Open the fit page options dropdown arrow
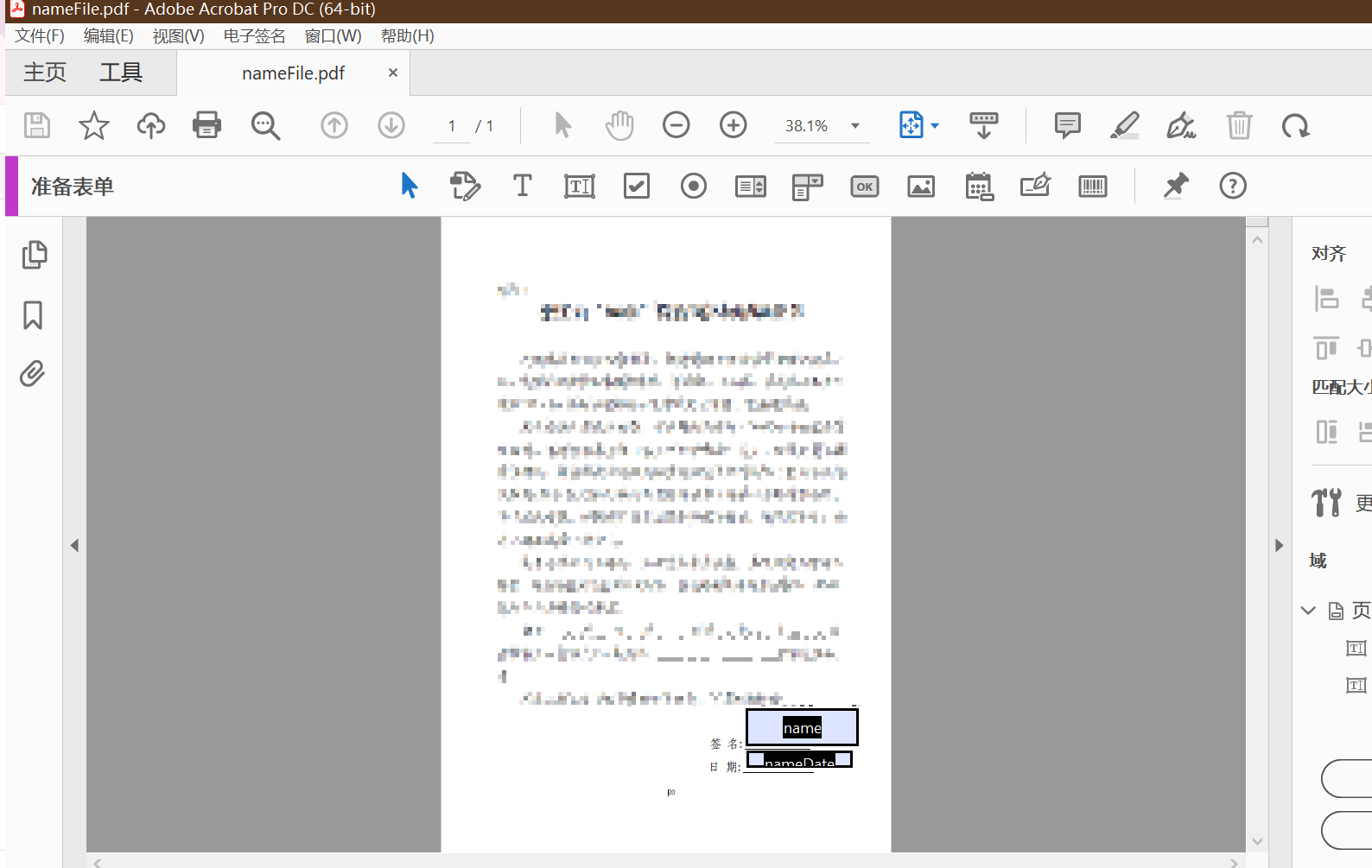This screenshot has width=1372, height=868. coord(935,126)
